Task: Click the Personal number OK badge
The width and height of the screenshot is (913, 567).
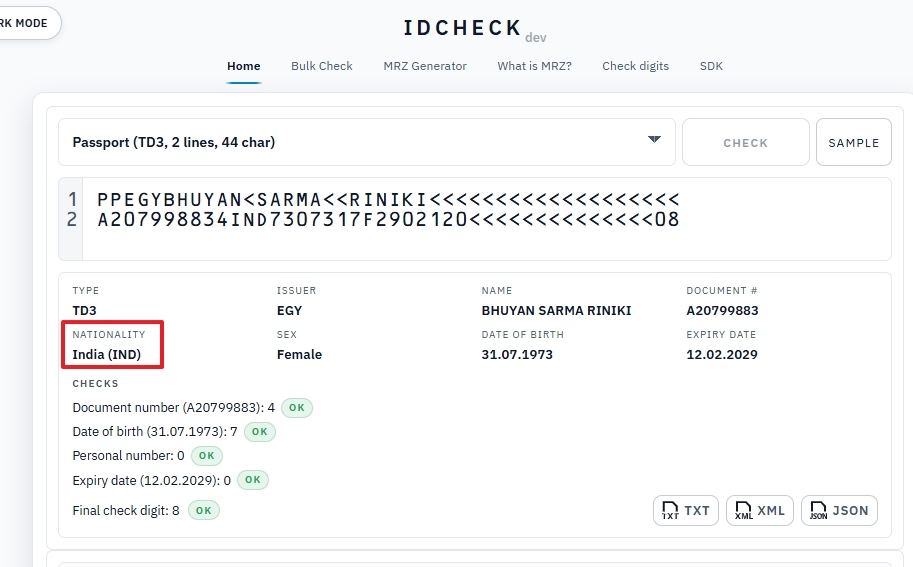Action: (206, 456)
